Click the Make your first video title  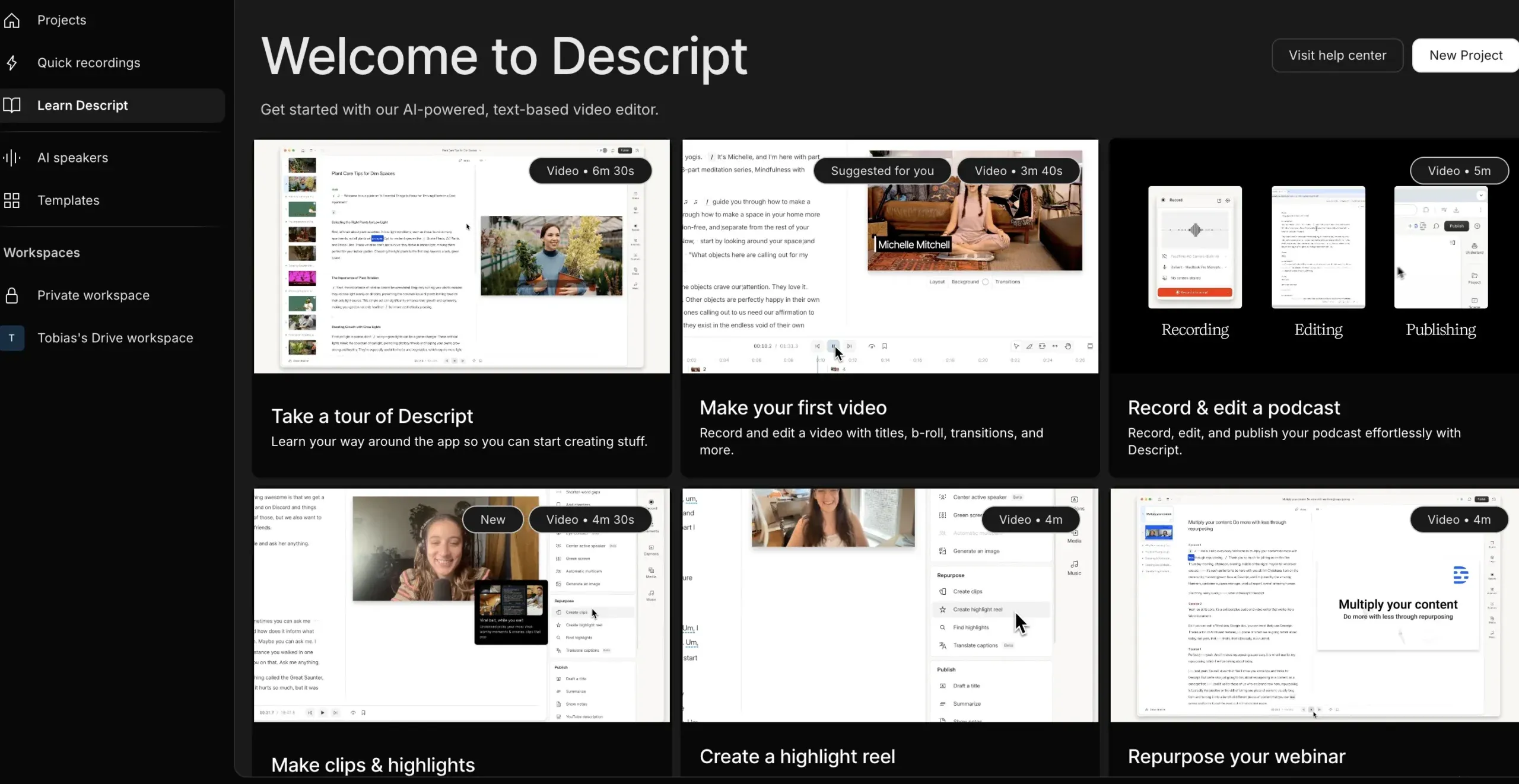point(793,408)
